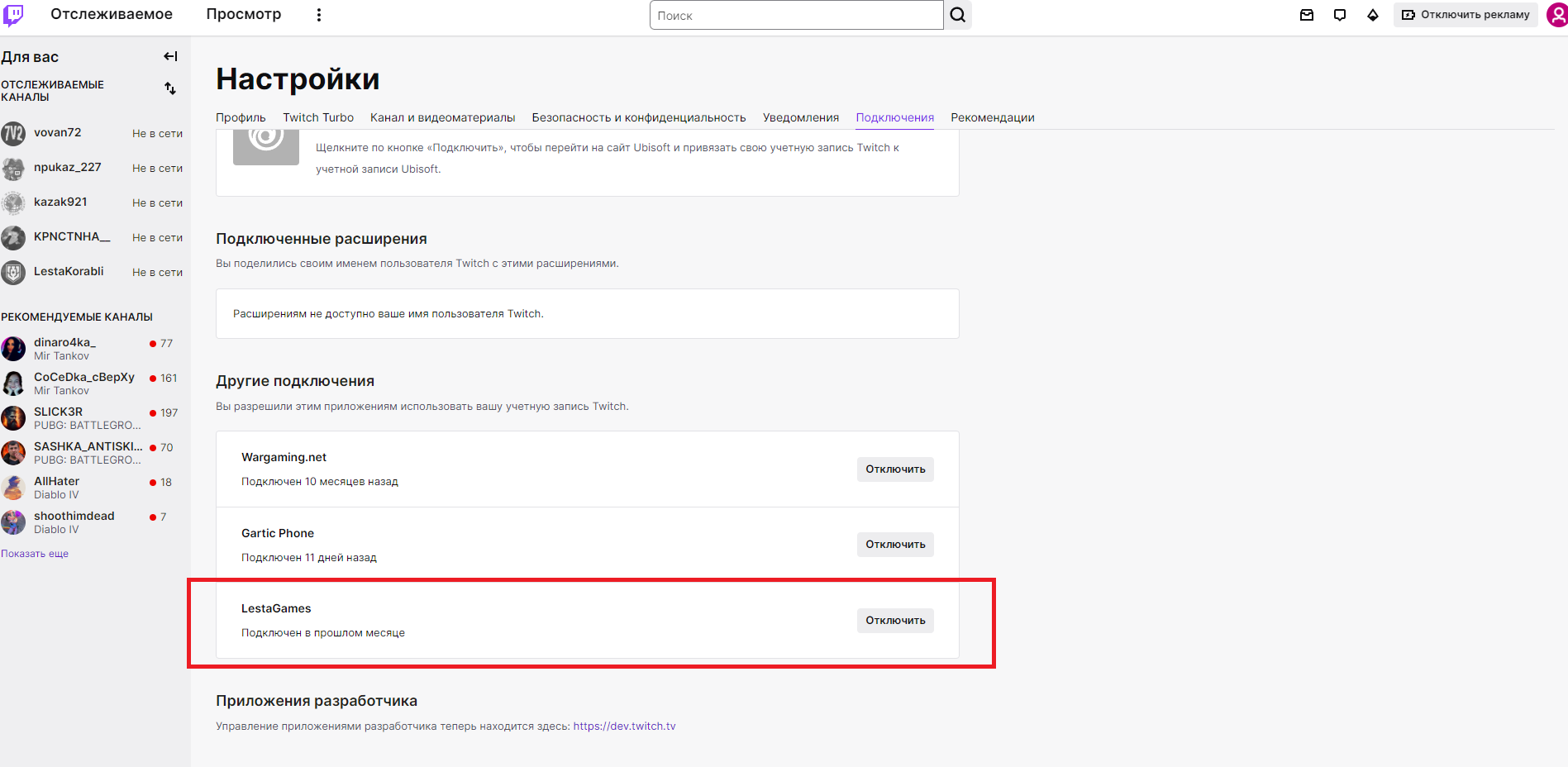Click the Wargaming.net connection title
This screenshot has height=767, width=1568.
pyautogui.click(x=284, y=457)
